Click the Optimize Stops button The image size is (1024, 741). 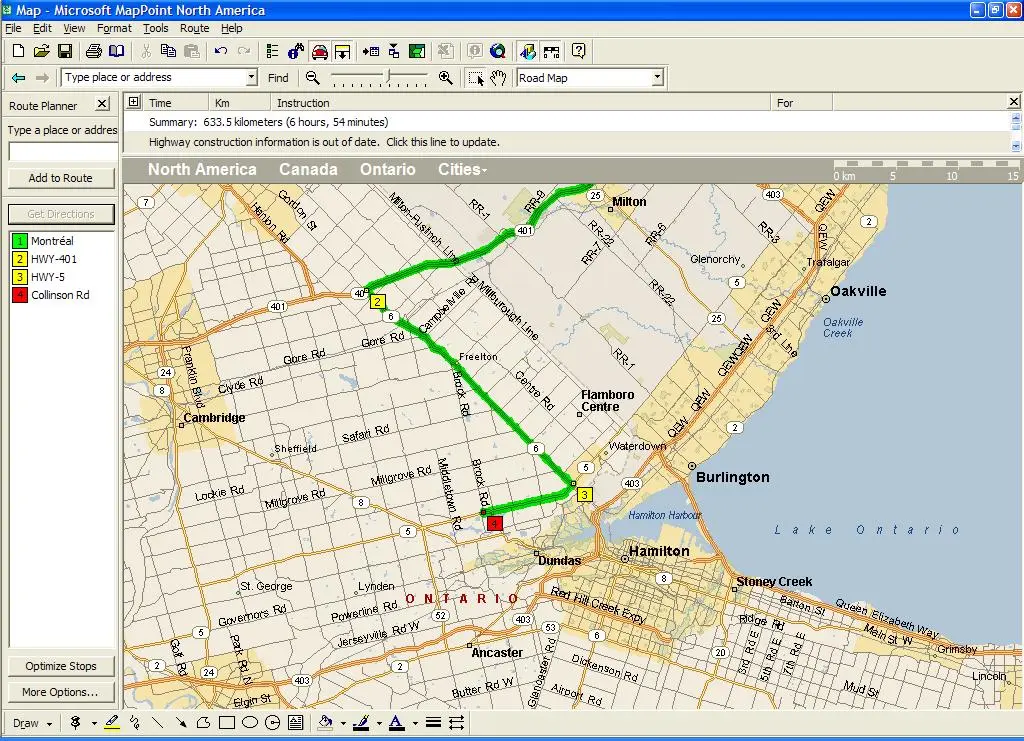point(61,667)
